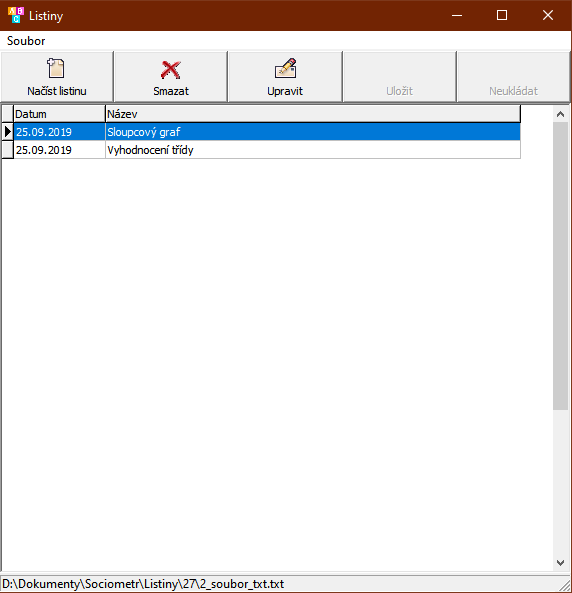Click the Uložit toolbar button
The height and width of the screenshot is (593, 572).
[399, 77]
